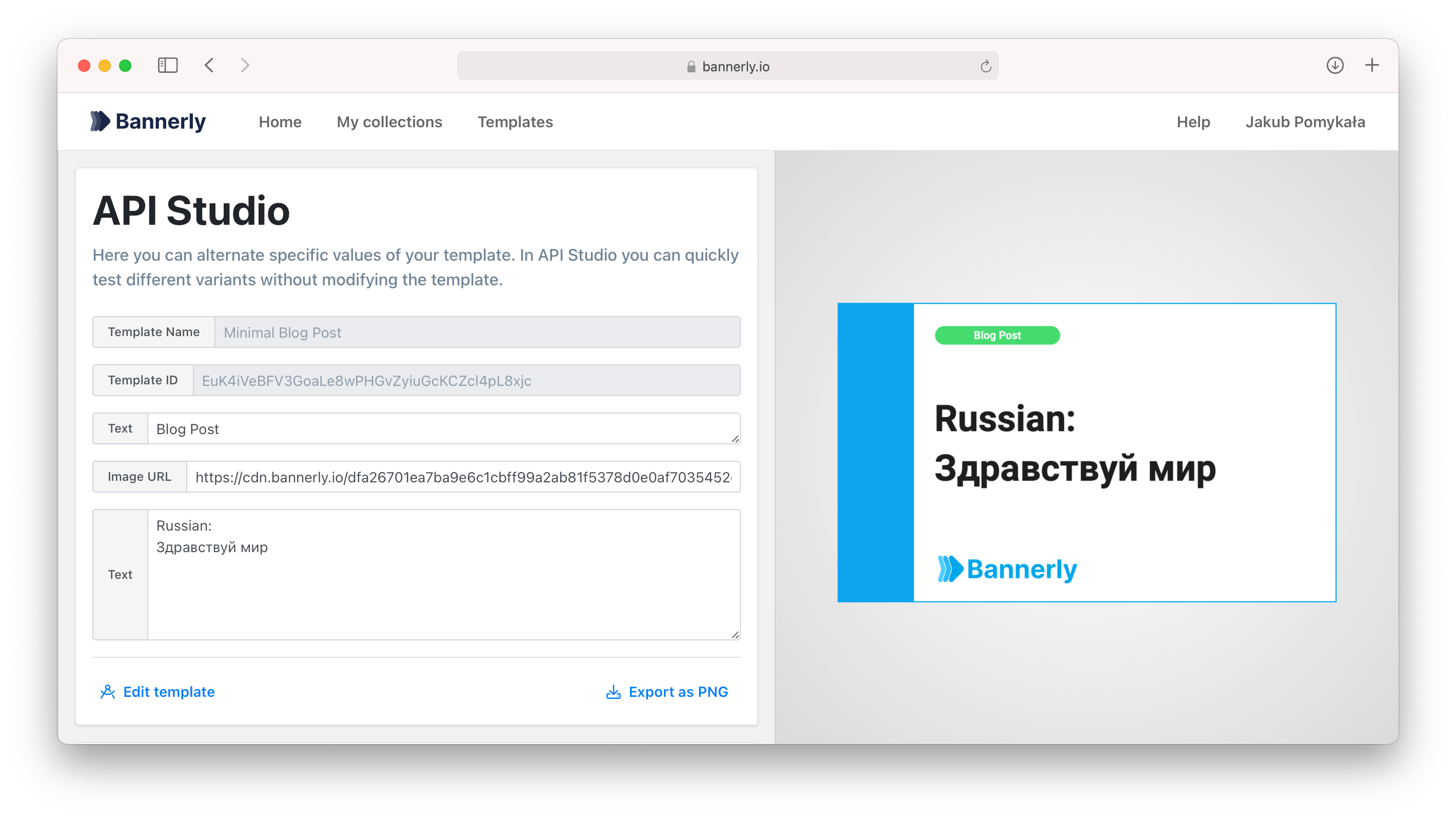Click the Edit template link
Image resolution: width=1456 pixels, height=820 pixels.
pos(157,692)
